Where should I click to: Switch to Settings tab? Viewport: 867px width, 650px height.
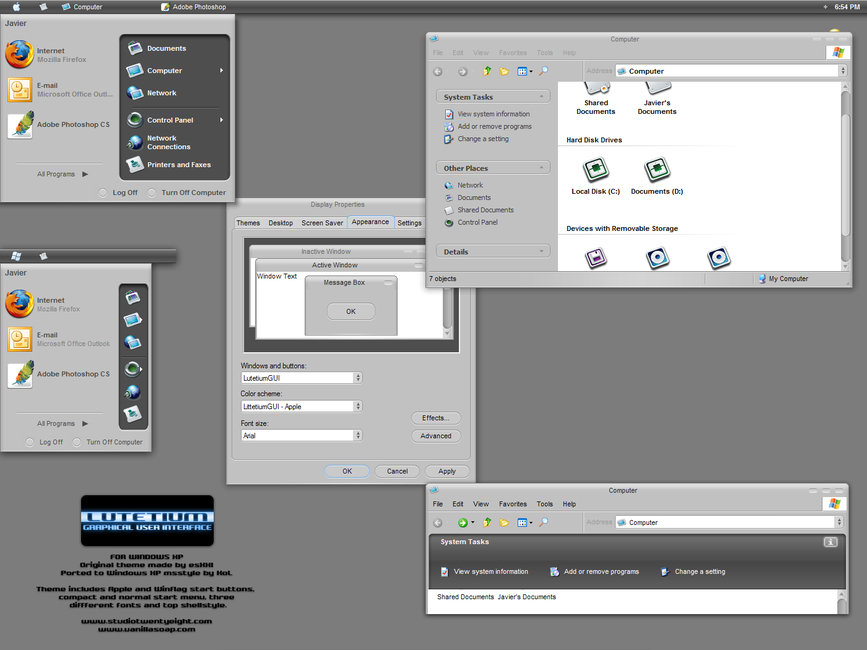click(x=409, y=223)
